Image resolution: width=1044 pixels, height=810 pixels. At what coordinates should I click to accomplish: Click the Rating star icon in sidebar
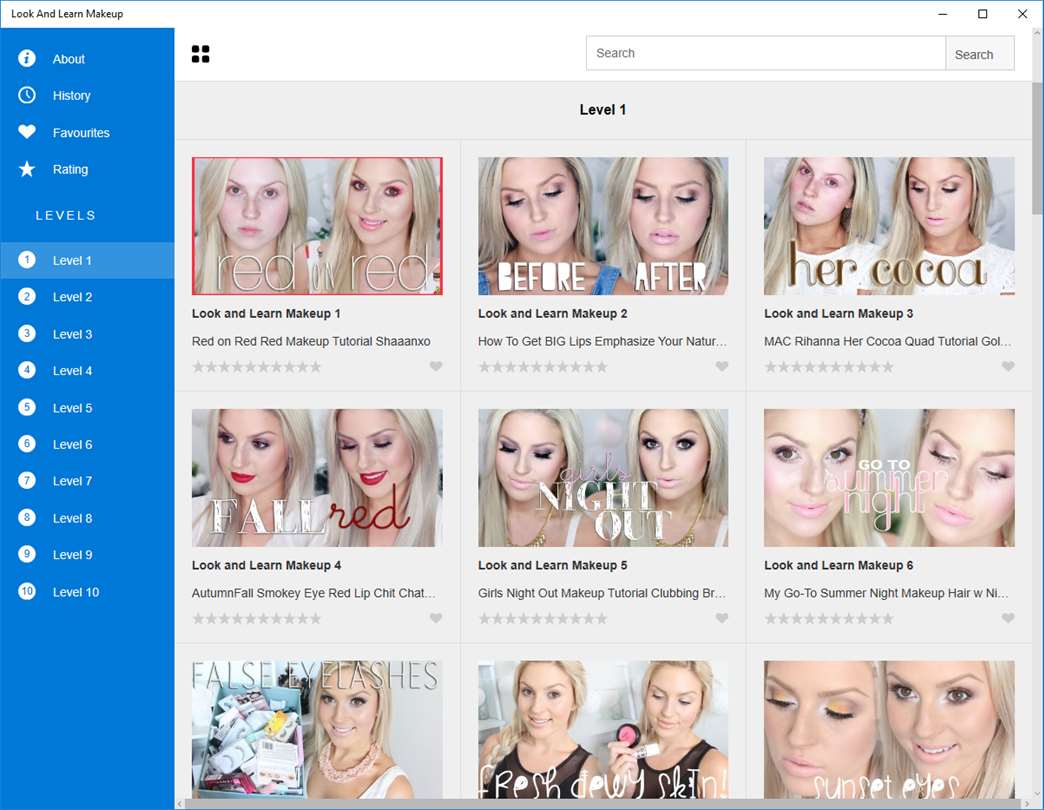27,169
